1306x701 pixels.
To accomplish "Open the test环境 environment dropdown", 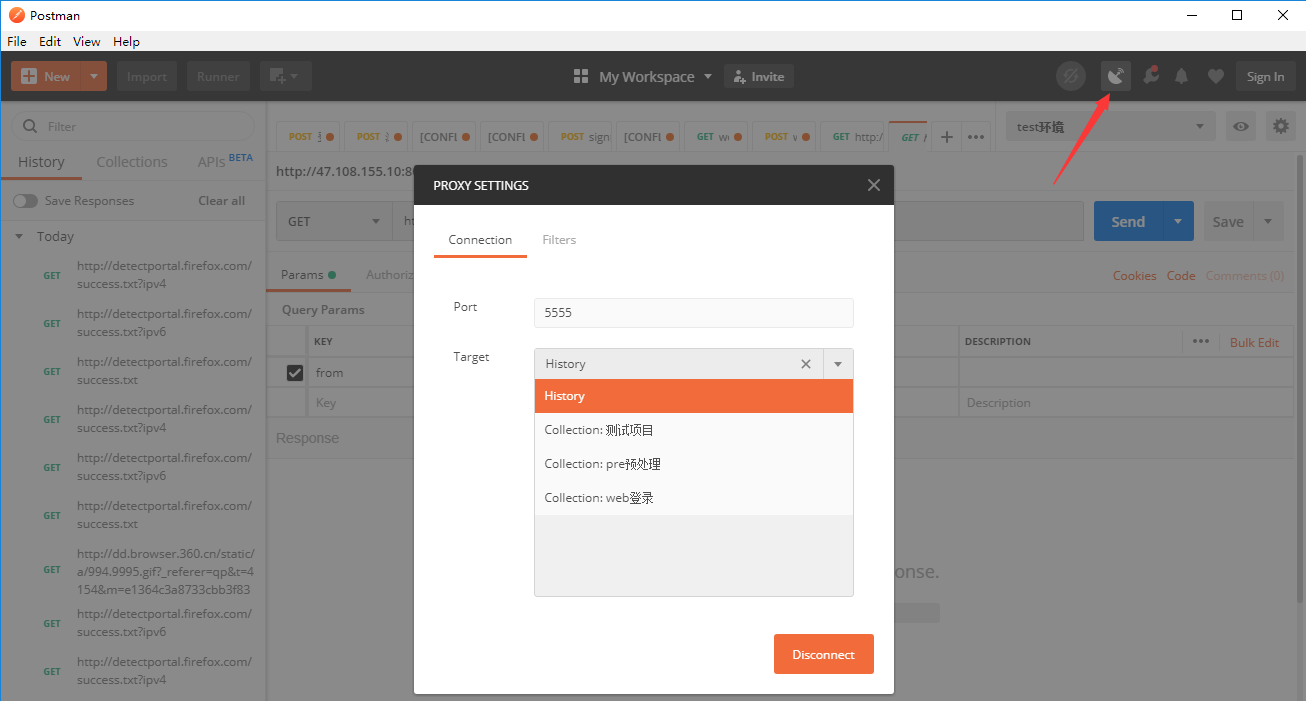I will click(1111, 126).
